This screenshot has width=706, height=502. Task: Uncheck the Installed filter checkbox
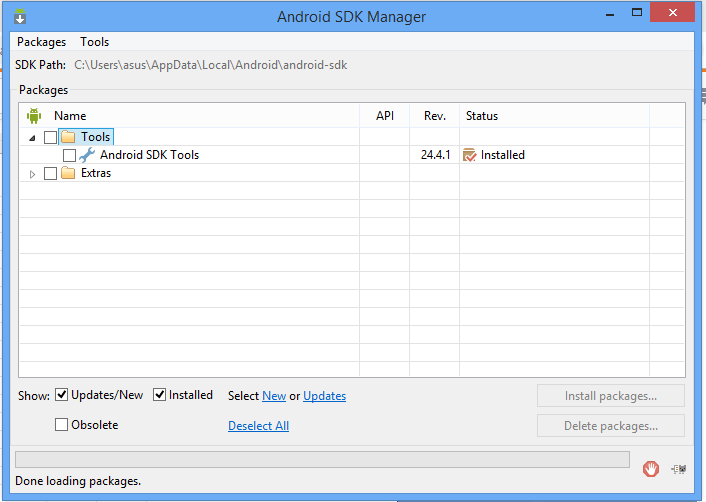(159, 395)
